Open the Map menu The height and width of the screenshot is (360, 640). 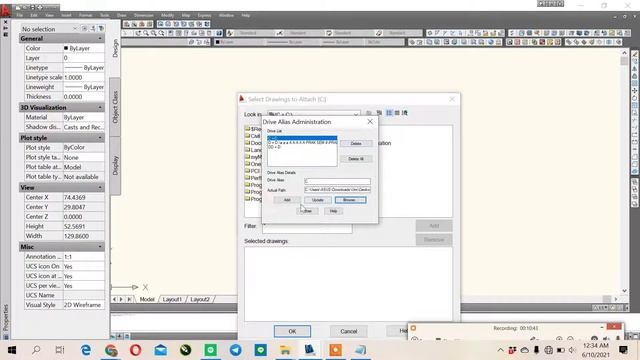pyautogui.click(x=186, y=15)
